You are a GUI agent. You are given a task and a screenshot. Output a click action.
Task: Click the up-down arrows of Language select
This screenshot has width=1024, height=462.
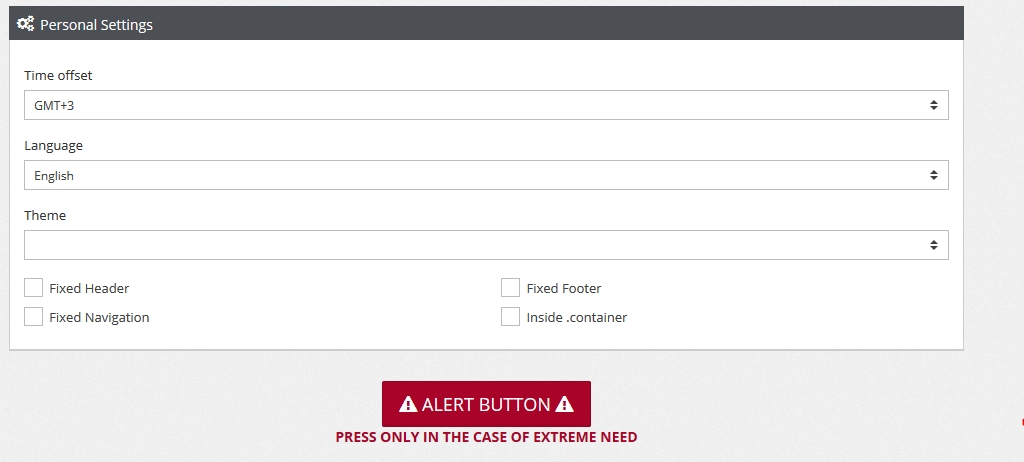[x=933, y=175]
